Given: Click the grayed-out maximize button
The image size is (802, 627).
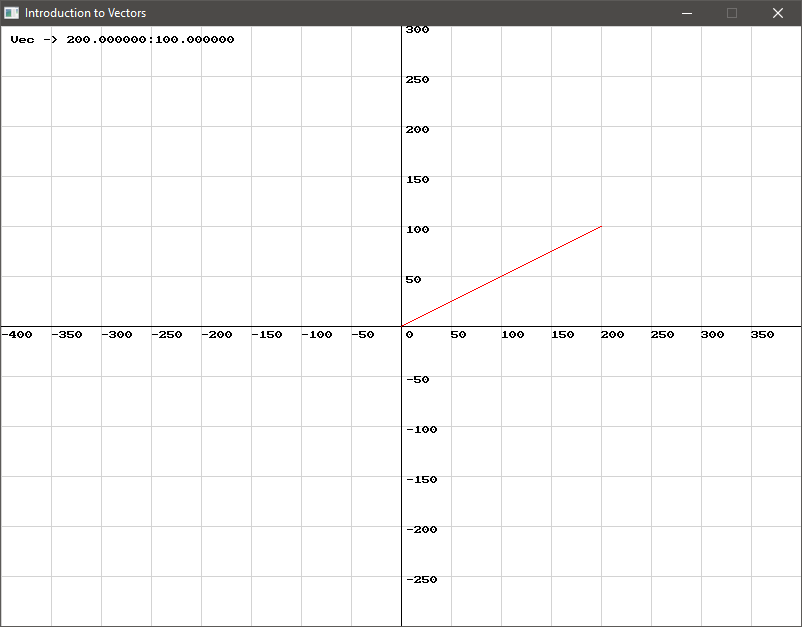Looking at the screenshot, I should click(x=732, y=13).
